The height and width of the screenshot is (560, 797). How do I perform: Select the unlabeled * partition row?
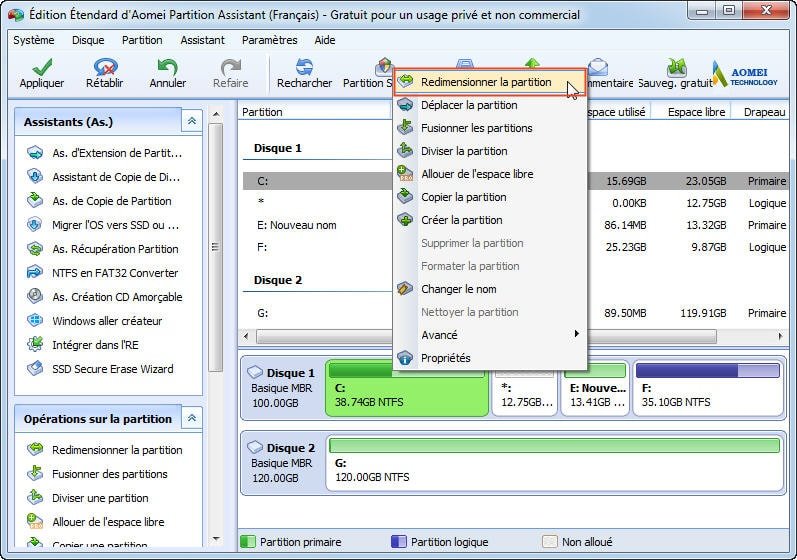coord(515,203)
